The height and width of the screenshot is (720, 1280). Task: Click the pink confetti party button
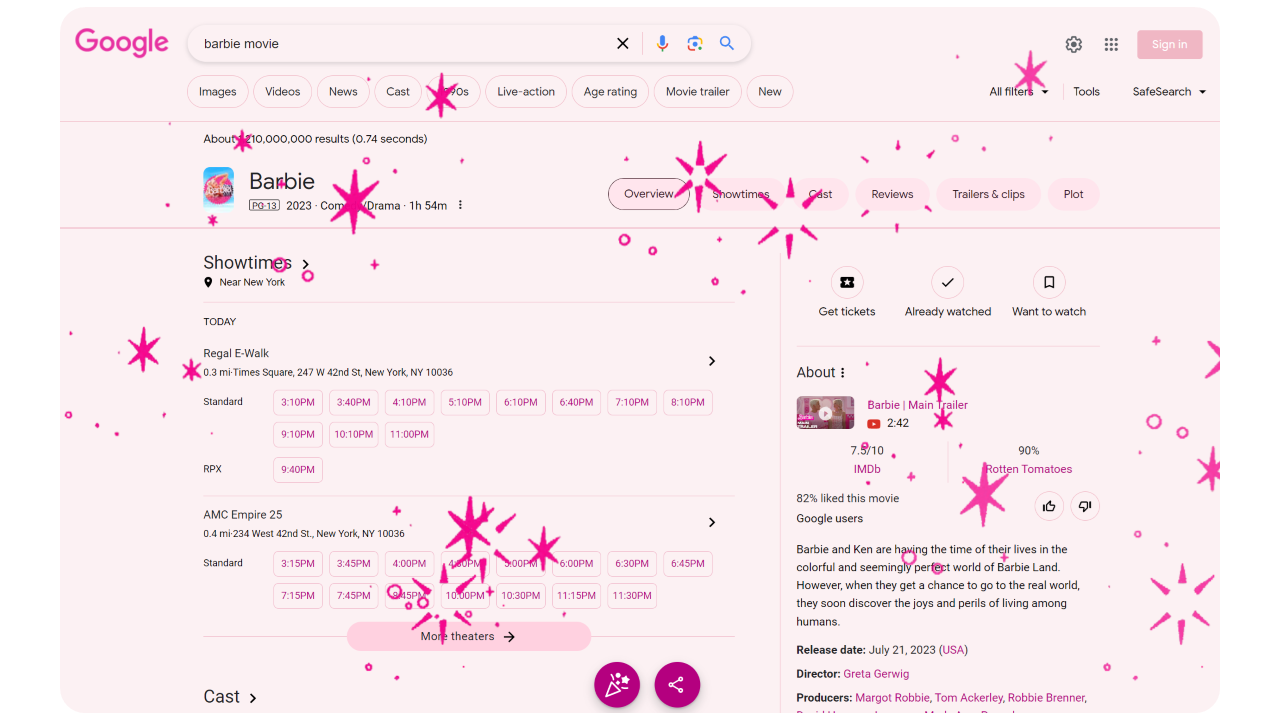click(617, 685)
